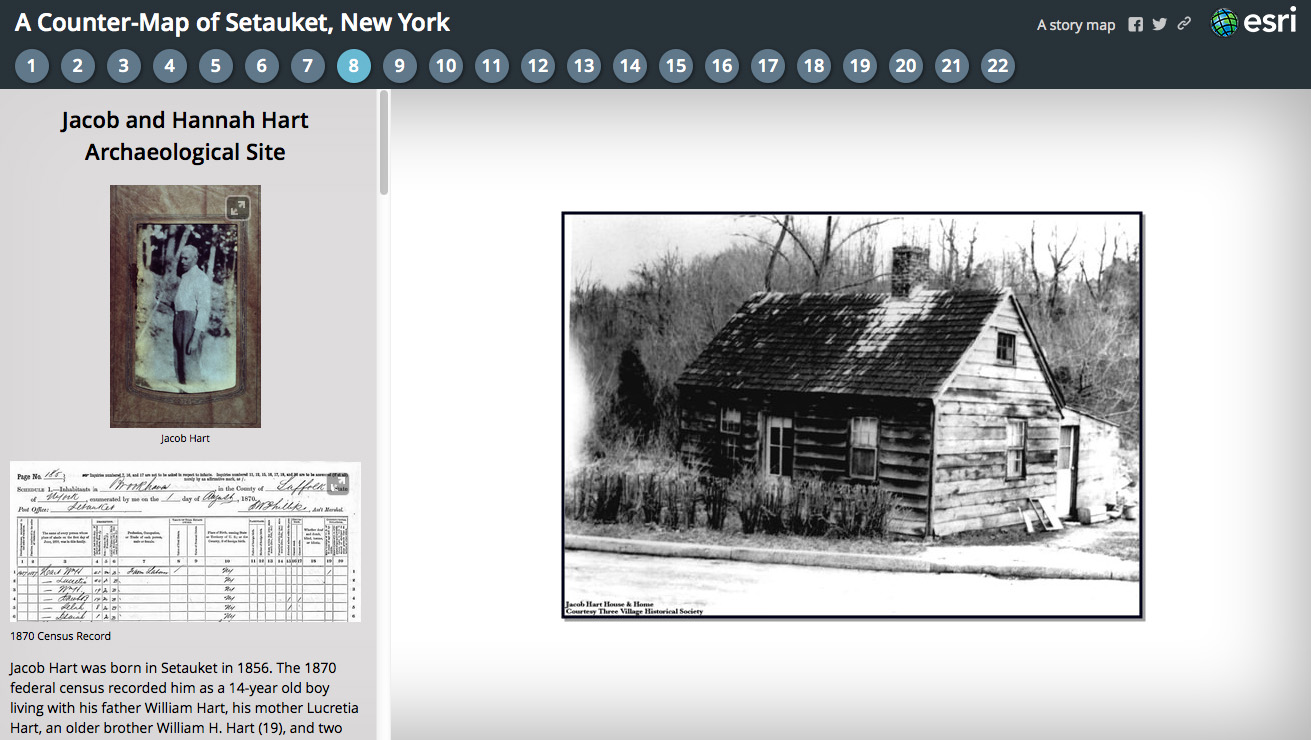1311x740 pixels.
Task: Open section 15 in the navigation bar
Action: [676, 65]
